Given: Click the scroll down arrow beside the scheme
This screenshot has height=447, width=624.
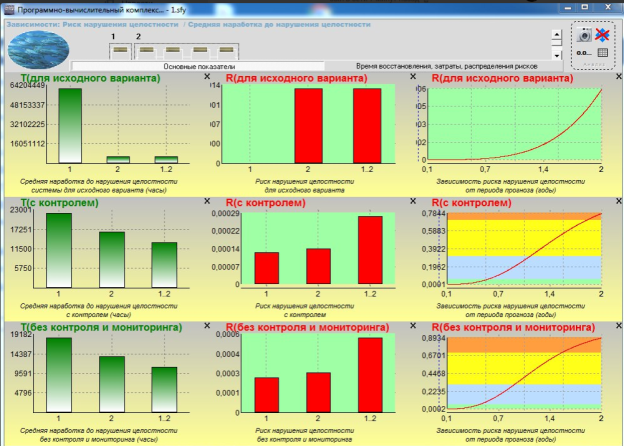Looking at the screenshot, I should pos(557,55).
